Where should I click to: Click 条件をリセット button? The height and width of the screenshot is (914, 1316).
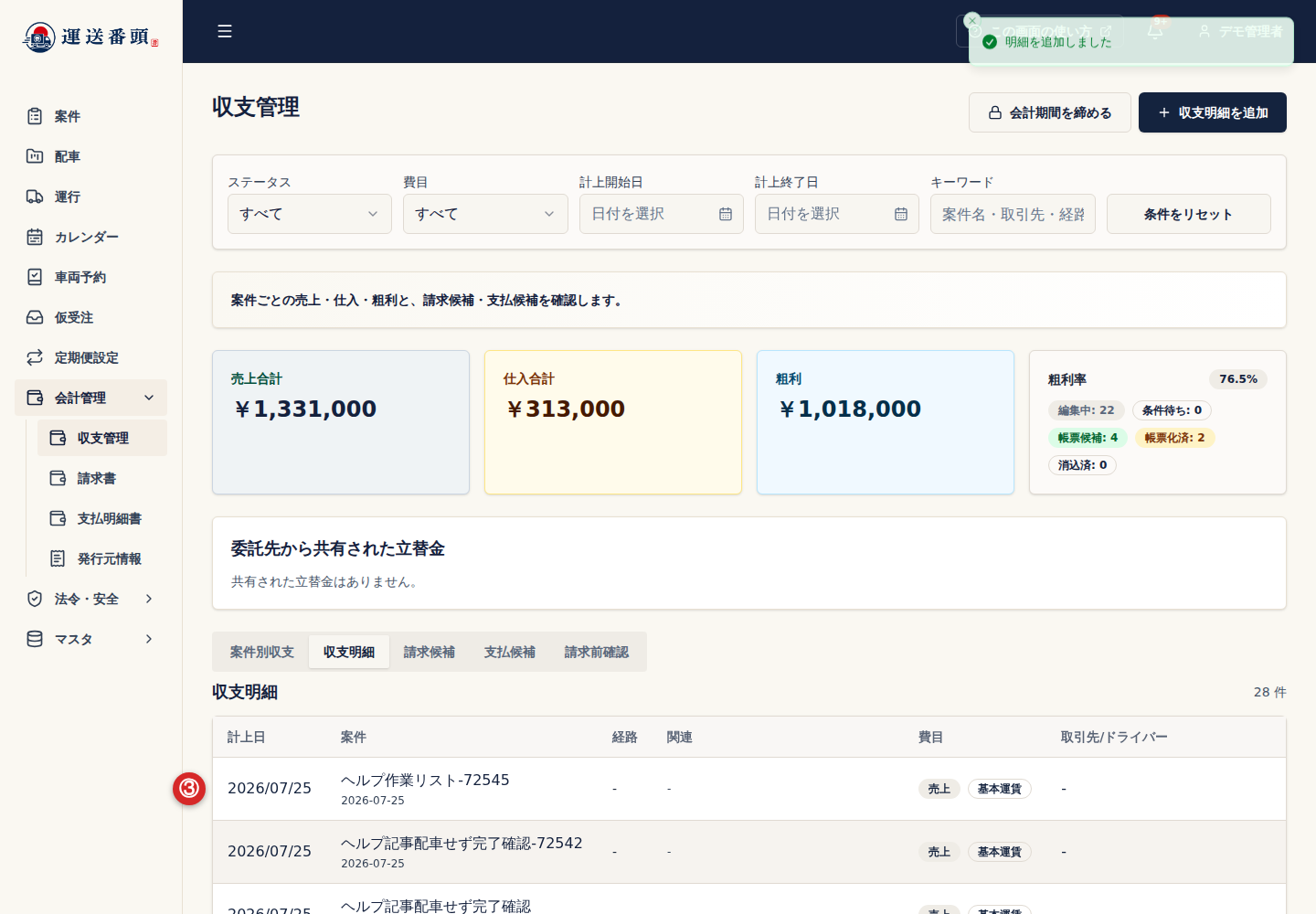point(1188,214)
